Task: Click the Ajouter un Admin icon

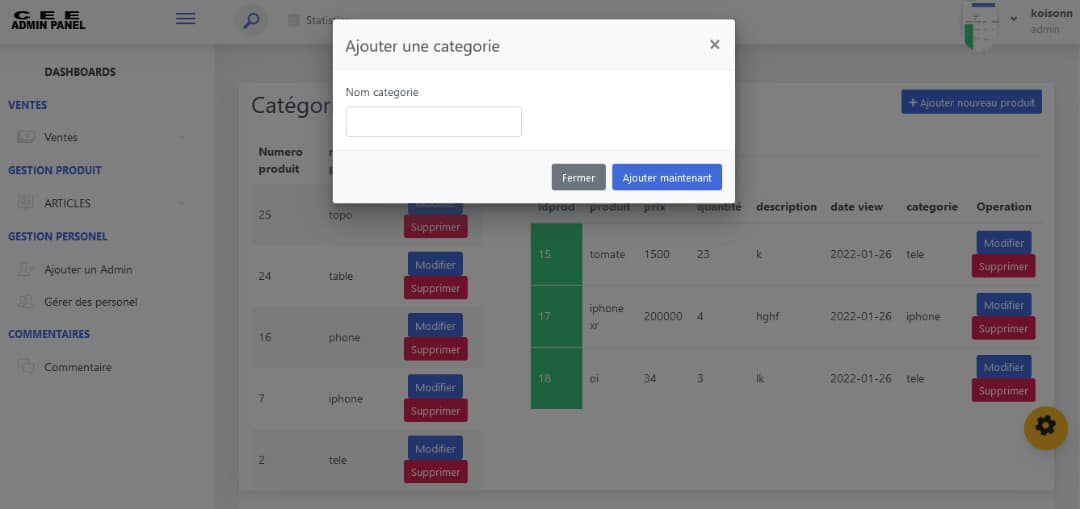Action: point(26,270)
